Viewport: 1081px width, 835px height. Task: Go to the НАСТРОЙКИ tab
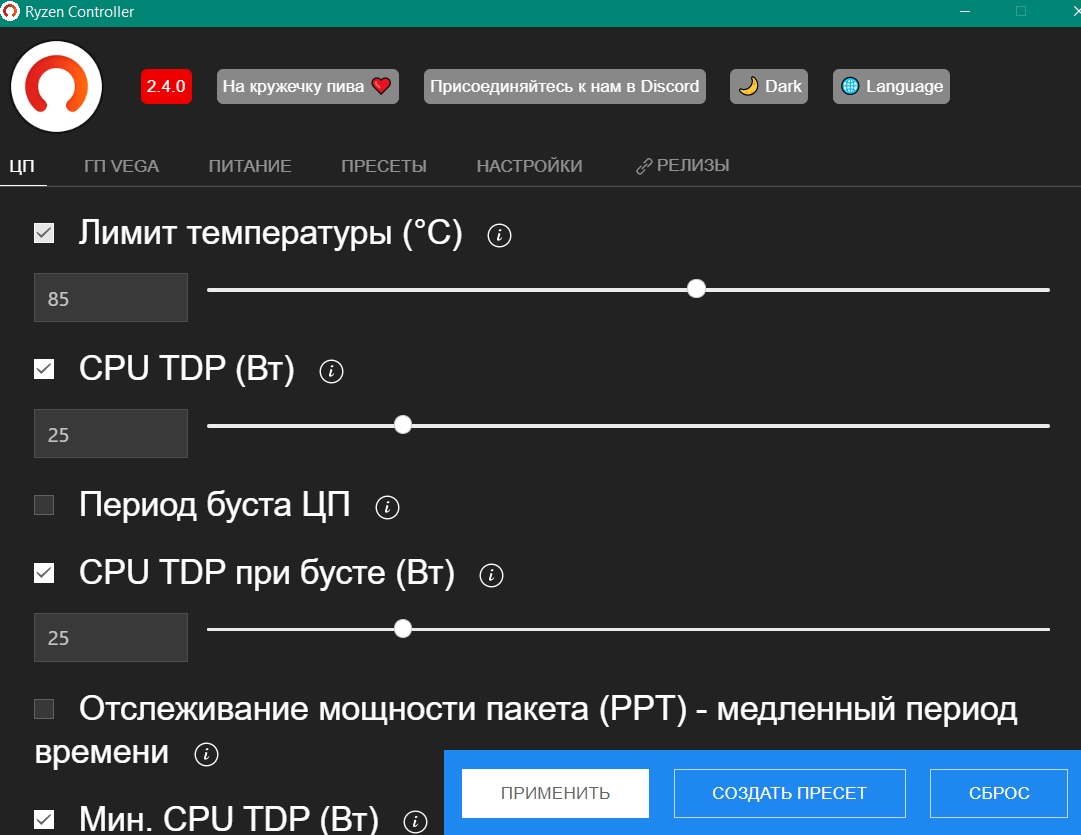point(529,166)
